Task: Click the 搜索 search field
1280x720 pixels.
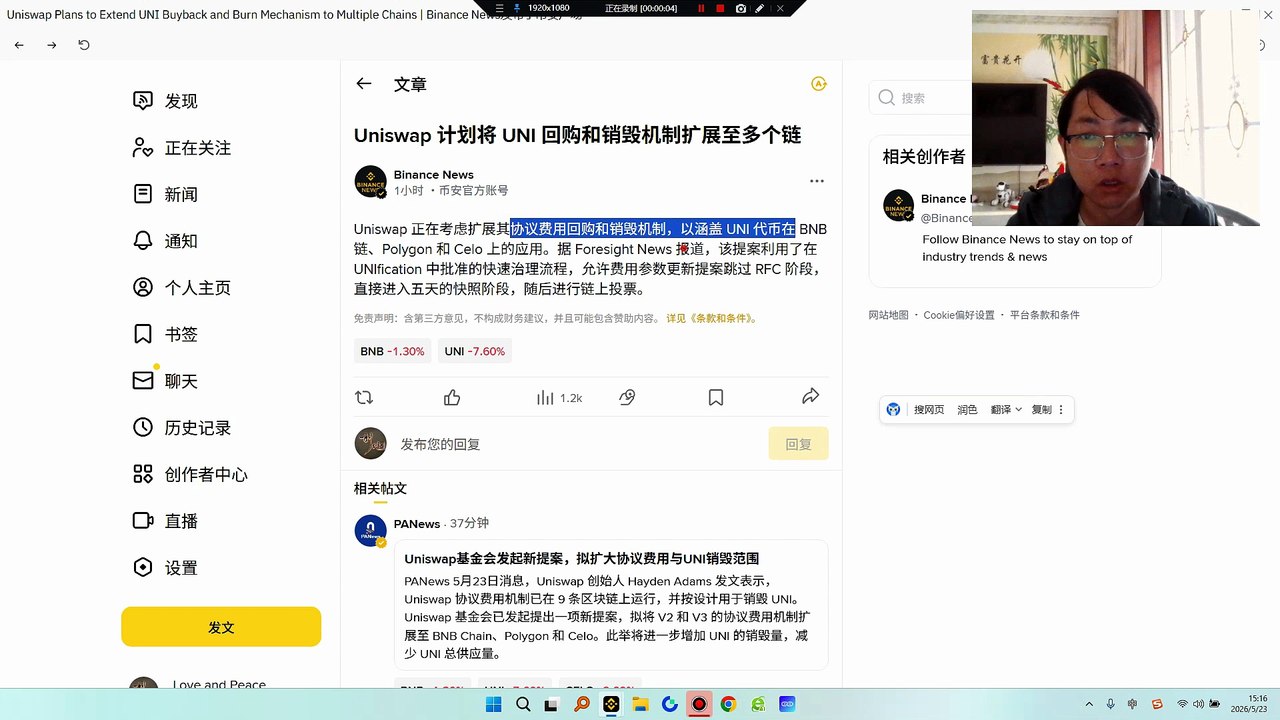Action: 920,98
